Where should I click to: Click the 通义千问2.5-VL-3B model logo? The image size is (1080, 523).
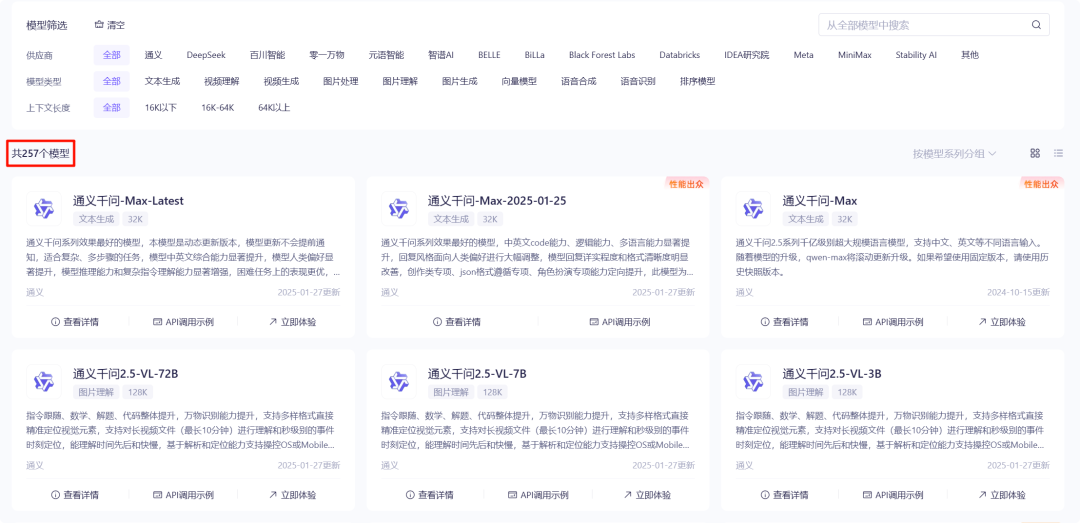pos(754,381)
